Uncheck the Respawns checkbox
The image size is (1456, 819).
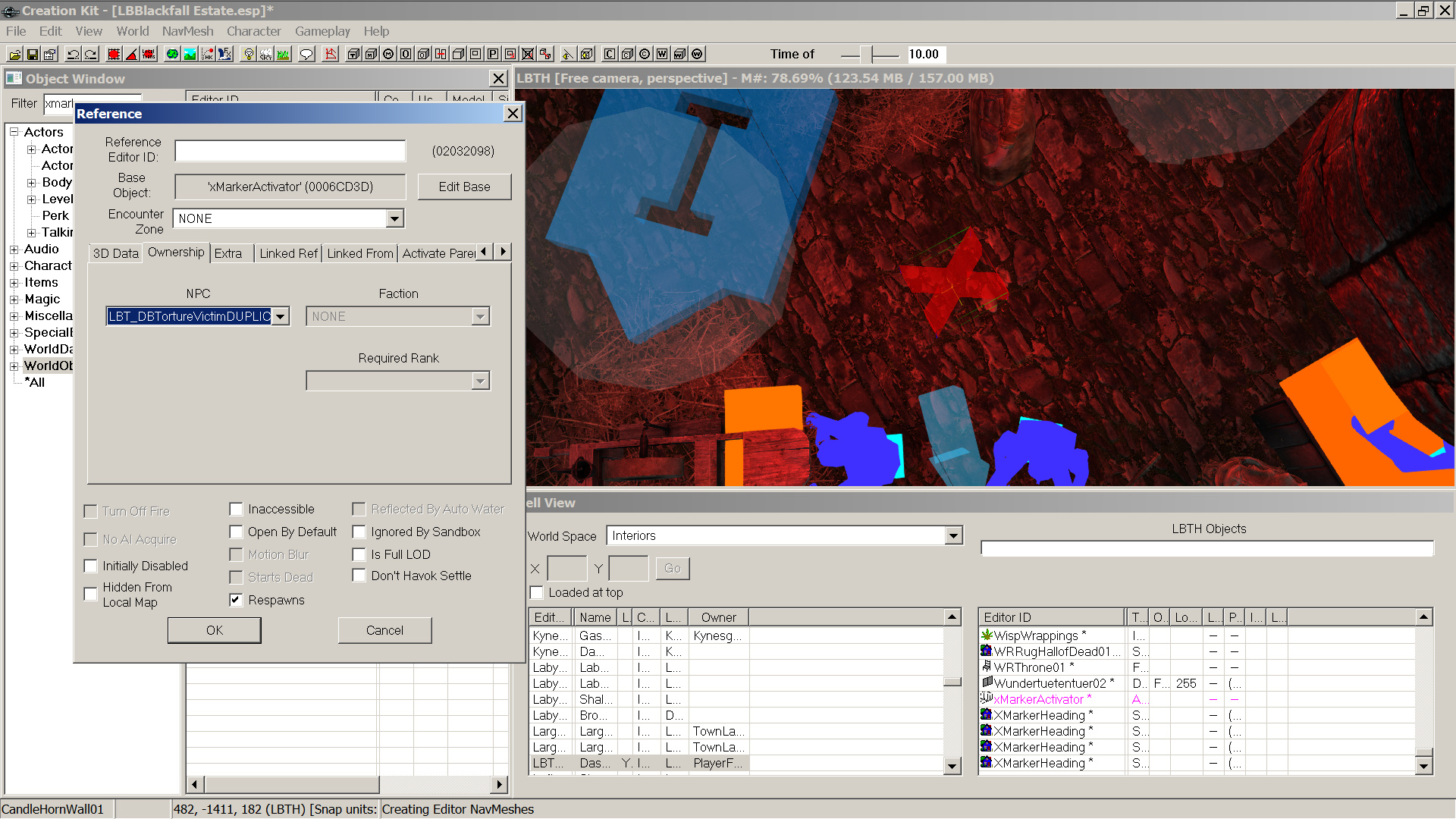coord(237,600)
